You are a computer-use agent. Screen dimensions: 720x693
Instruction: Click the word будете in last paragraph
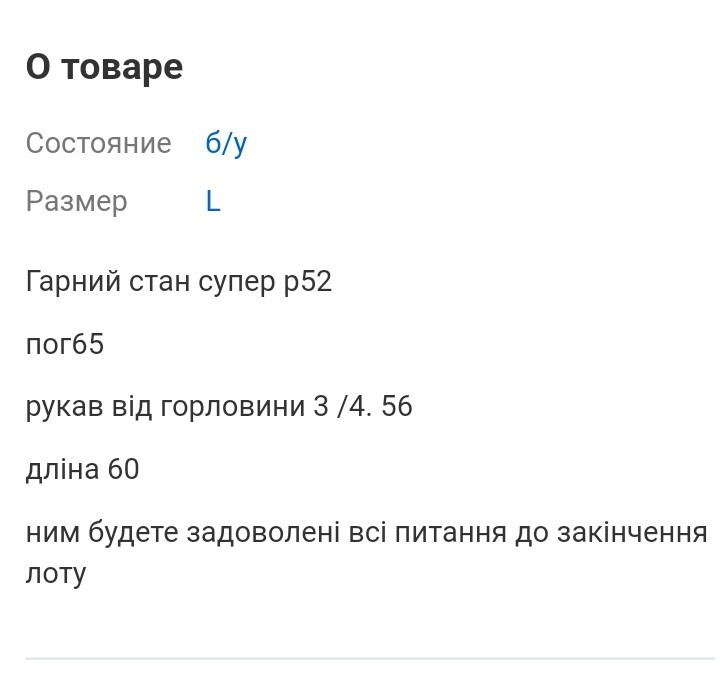(x=136, y=532)
